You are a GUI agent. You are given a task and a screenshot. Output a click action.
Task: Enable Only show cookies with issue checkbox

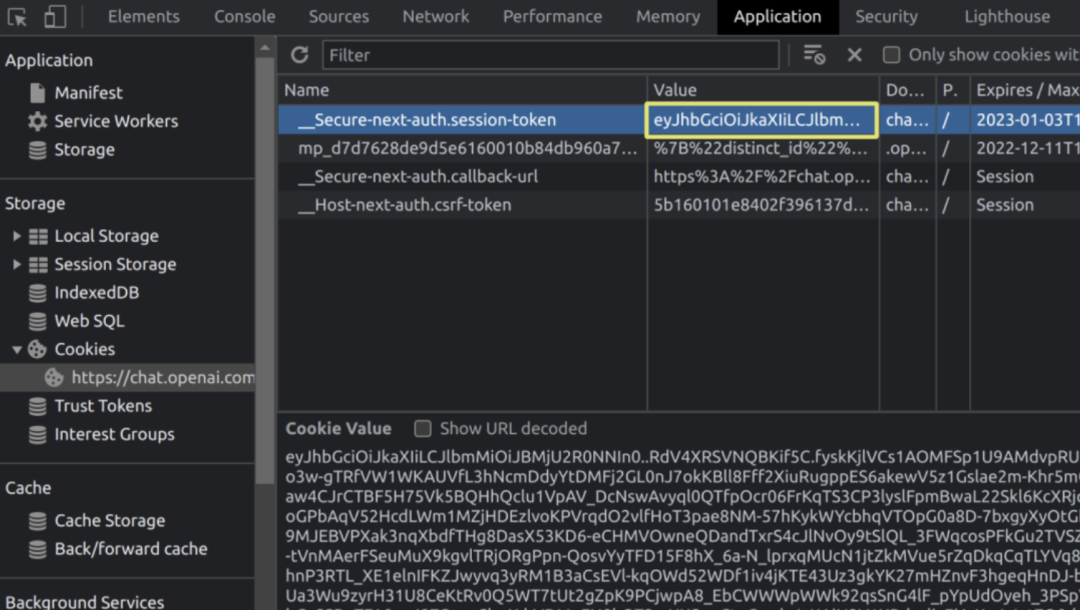click(x=891, y=55)
